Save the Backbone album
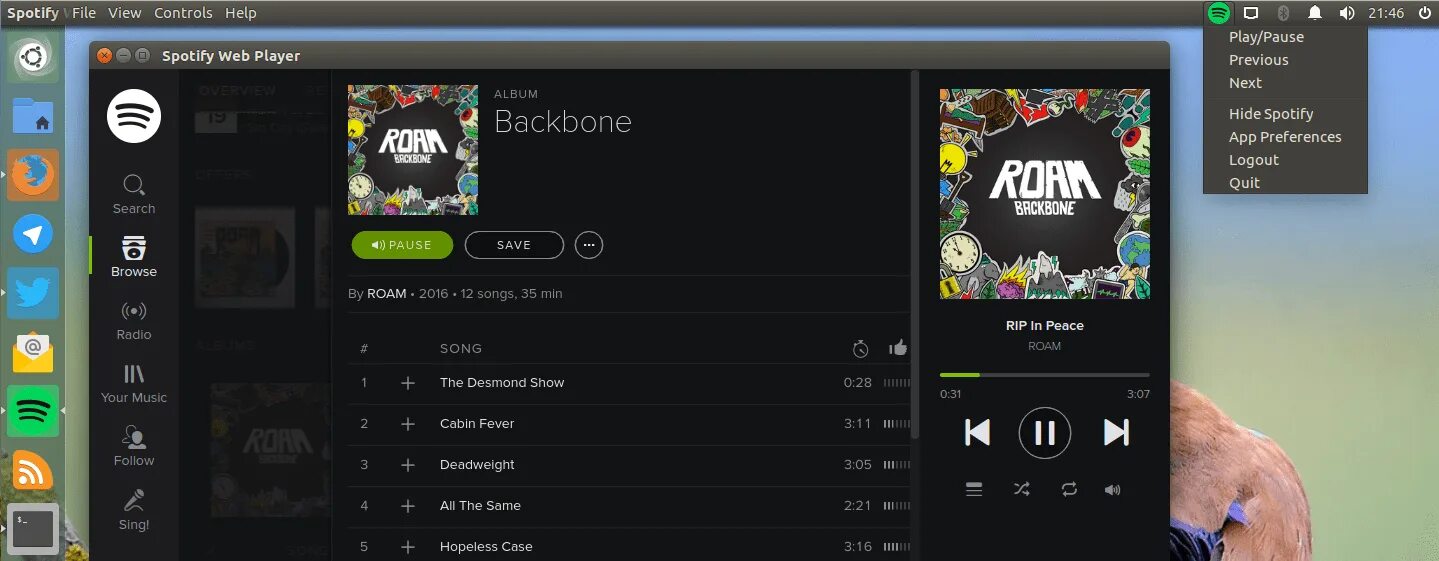Viewport: 1439px width, 561px height. [514, 245]
